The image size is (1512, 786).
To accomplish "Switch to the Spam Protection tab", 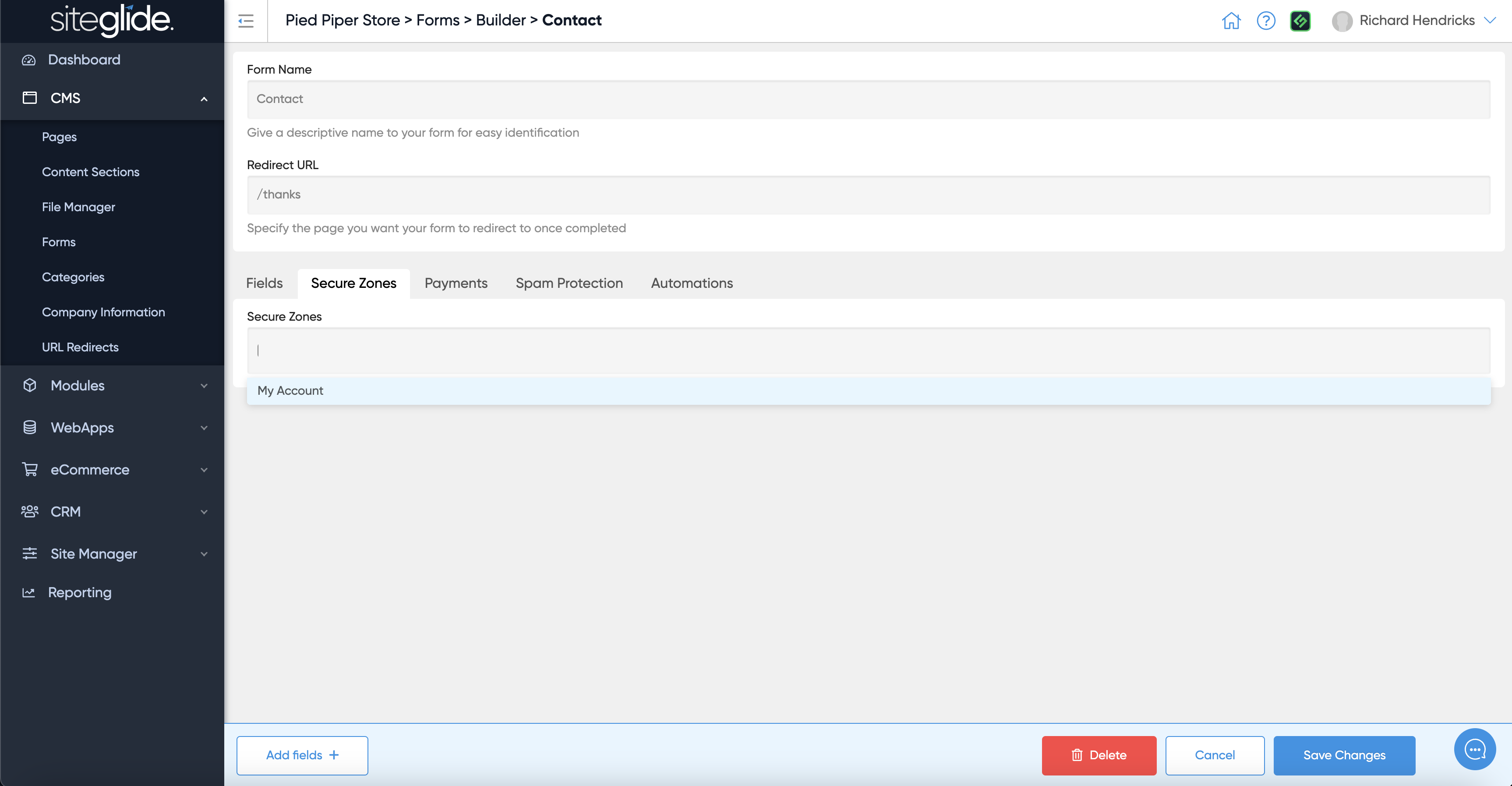I will pos(569,283).
